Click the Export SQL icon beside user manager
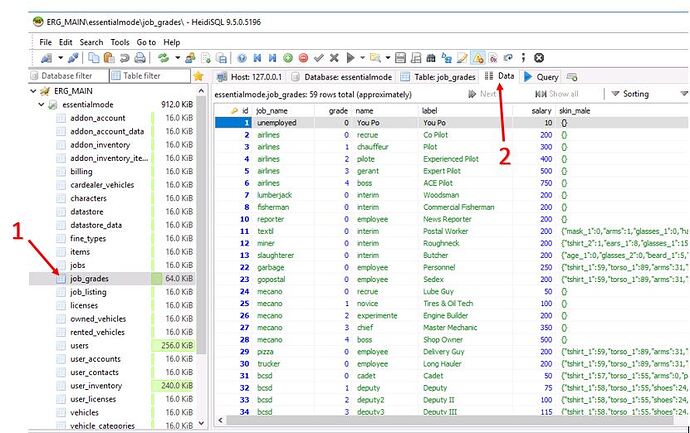 pyautogui.click(x=206, y=58)
